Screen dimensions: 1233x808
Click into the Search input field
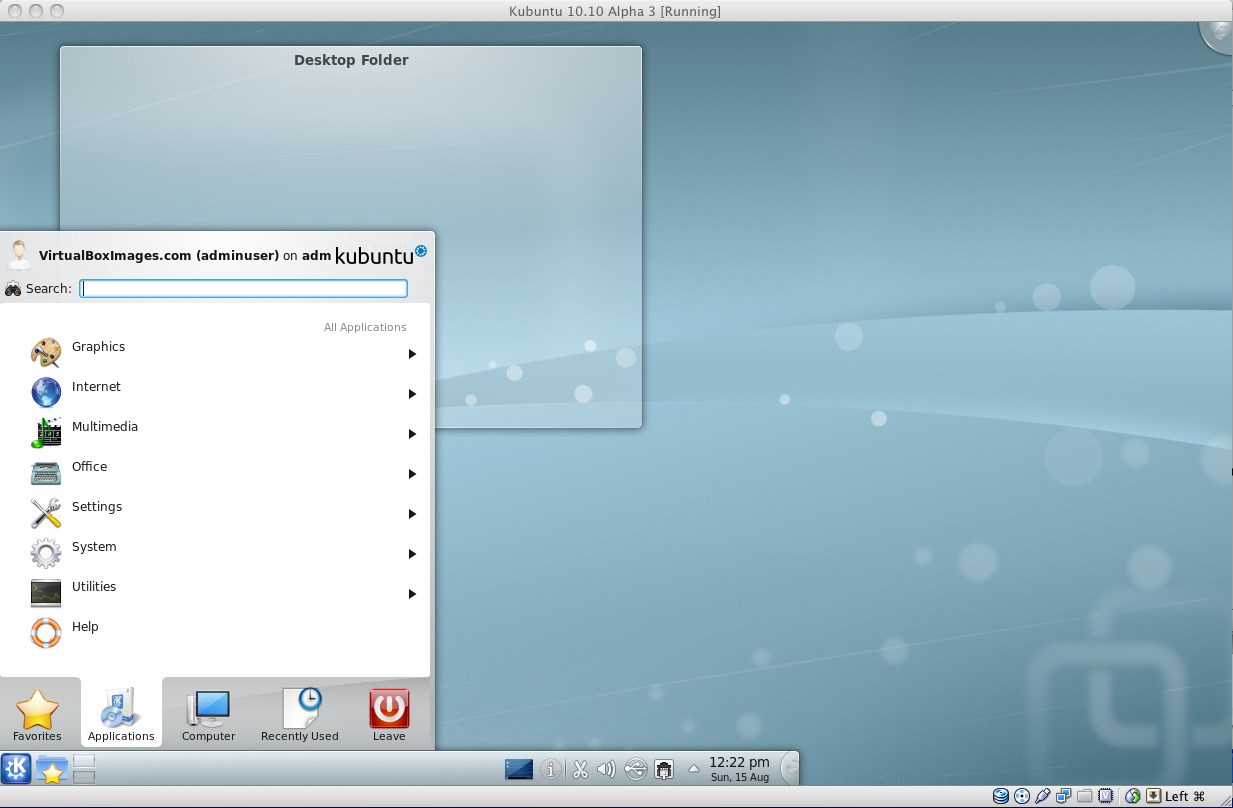click(244, 288)
